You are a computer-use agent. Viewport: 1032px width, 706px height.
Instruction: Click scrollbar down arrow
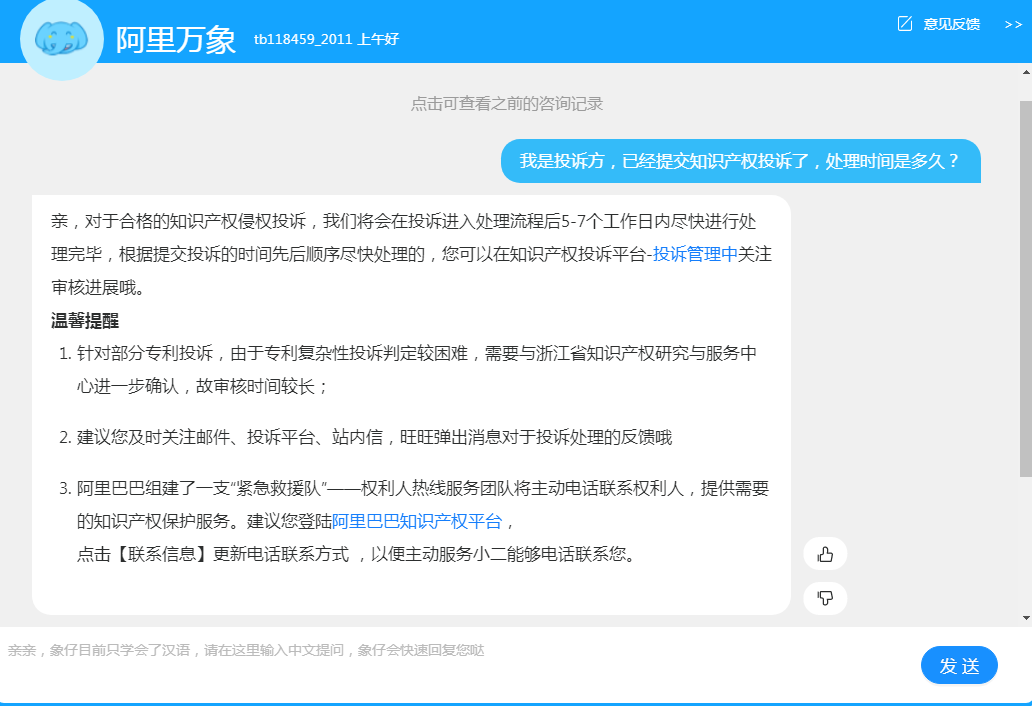click(x=1026, y=618)
